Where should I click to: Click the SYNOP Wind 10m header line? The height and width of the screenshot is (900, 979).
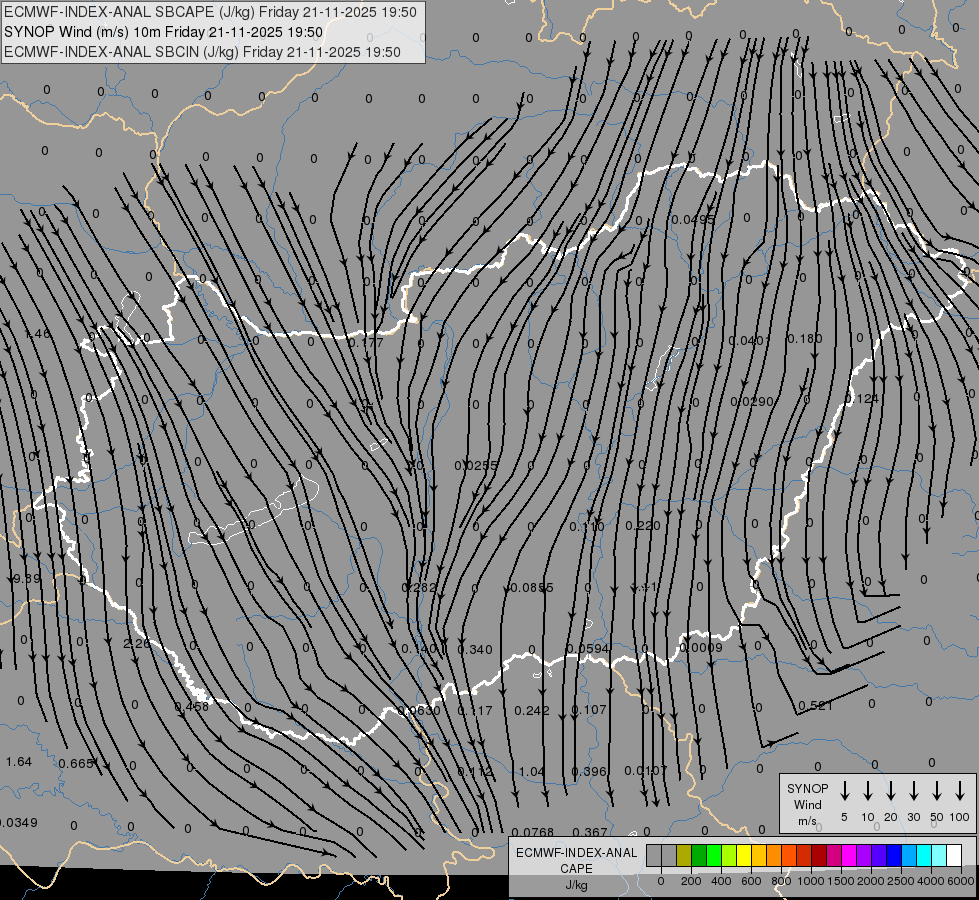(x=163, y=32)
